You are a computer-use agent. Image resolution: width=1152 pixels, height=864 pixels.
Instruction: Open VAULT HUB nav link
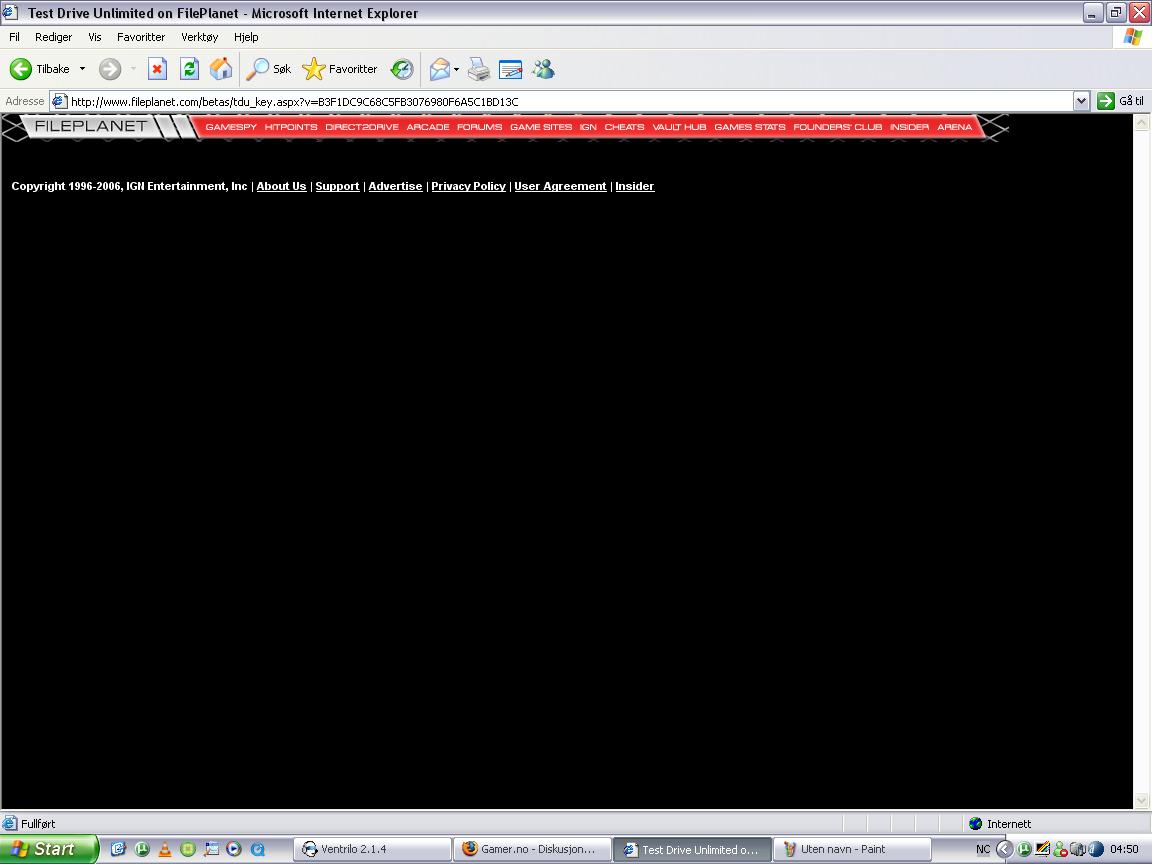(x=680, y=127)
